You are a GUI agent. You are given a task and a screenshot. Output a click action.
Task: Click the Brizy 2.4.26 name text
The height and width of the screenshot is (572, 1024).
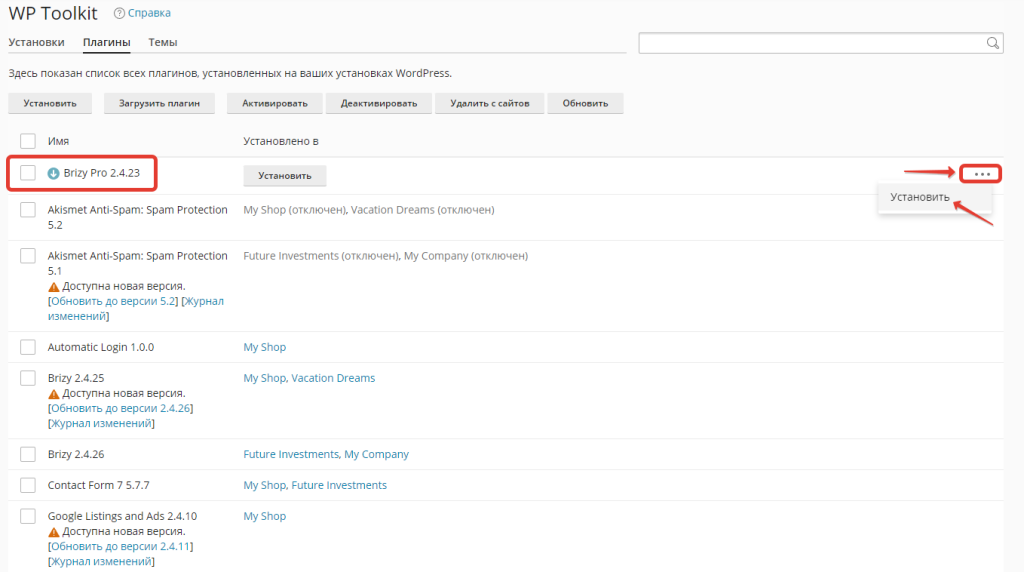tap(76, 454)
